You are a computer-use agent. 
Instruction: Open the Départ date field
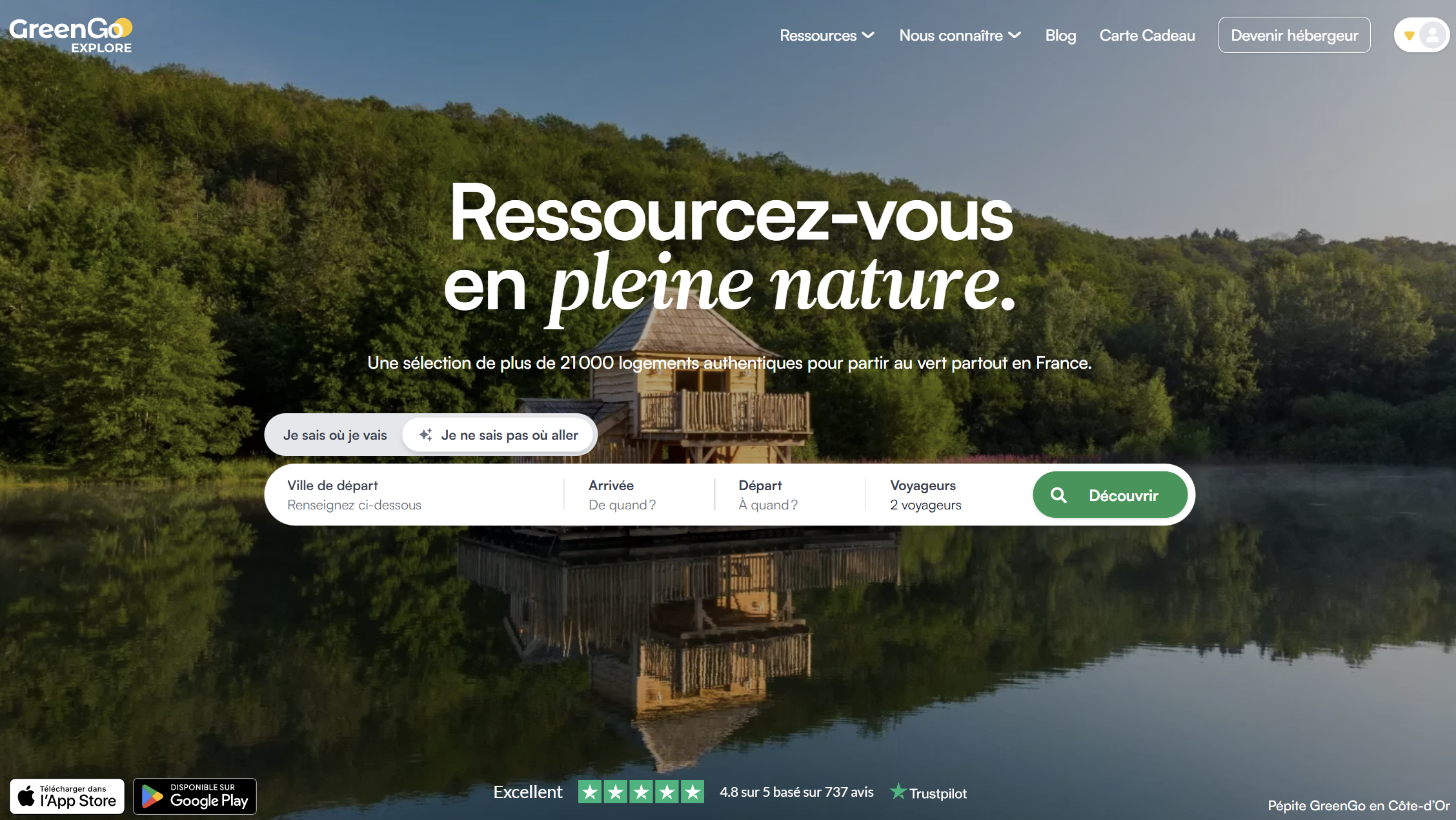click(x=790, y=495)
